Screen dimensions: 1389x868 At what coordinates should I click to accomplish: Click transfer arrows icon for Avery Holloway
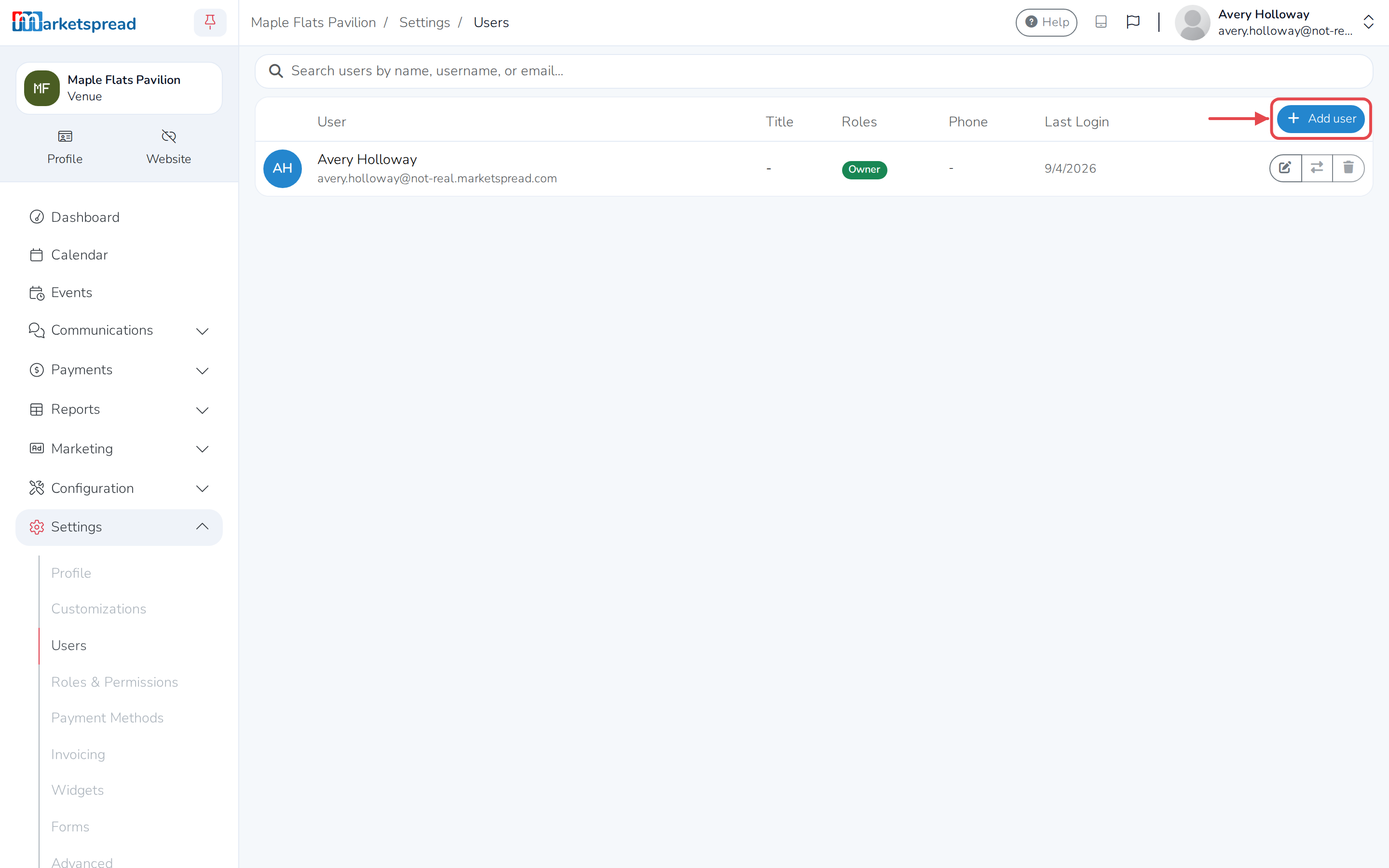point(1317,168)
